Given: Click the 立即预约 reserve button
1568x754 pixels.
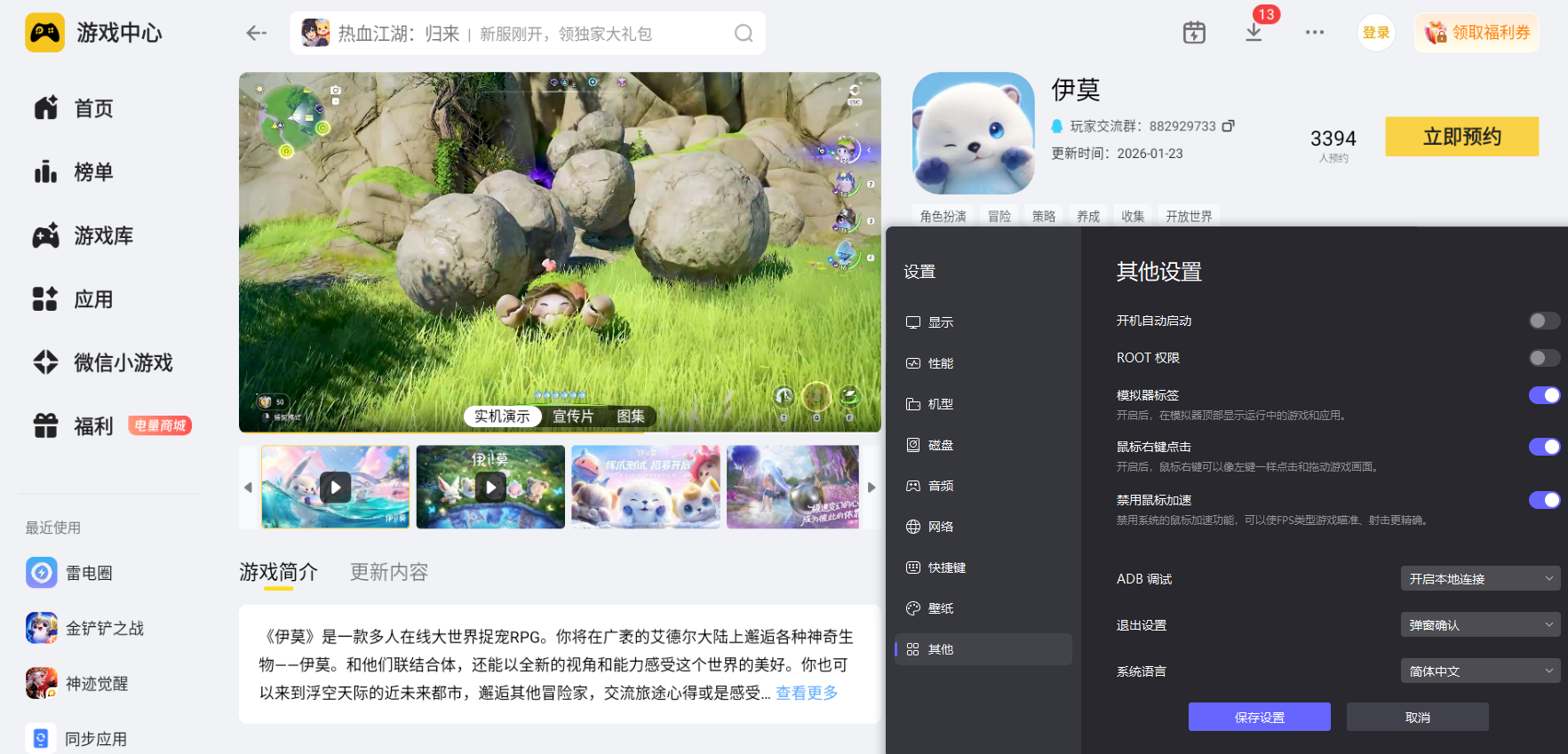Looking at the screenshot, I should click(x=1462, y=137).
